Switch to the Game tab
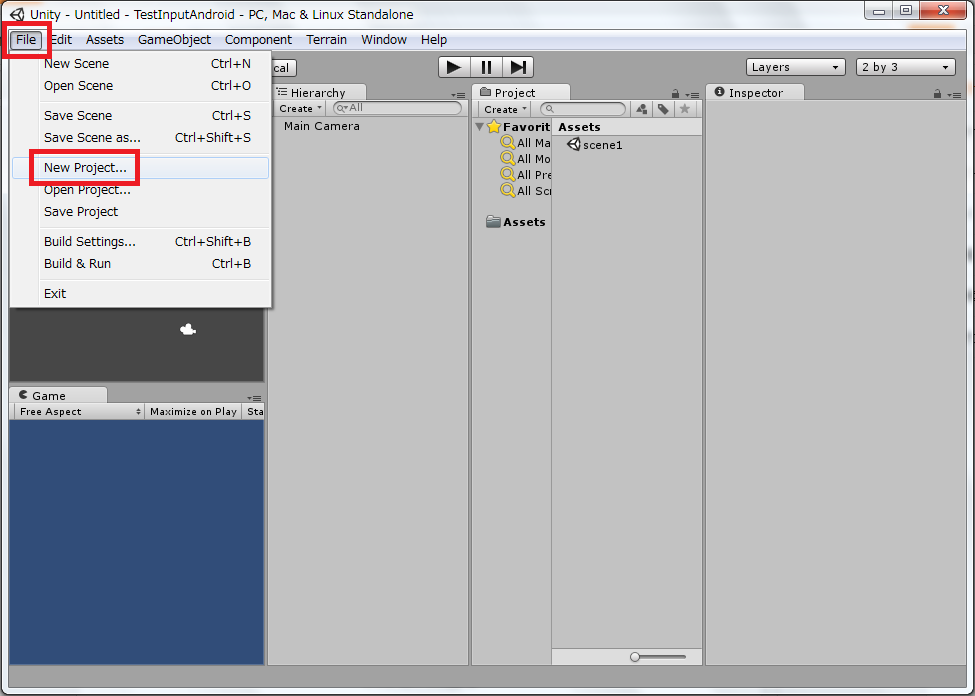Viewport: 975px width, 696px height. [x=58, y=396]
